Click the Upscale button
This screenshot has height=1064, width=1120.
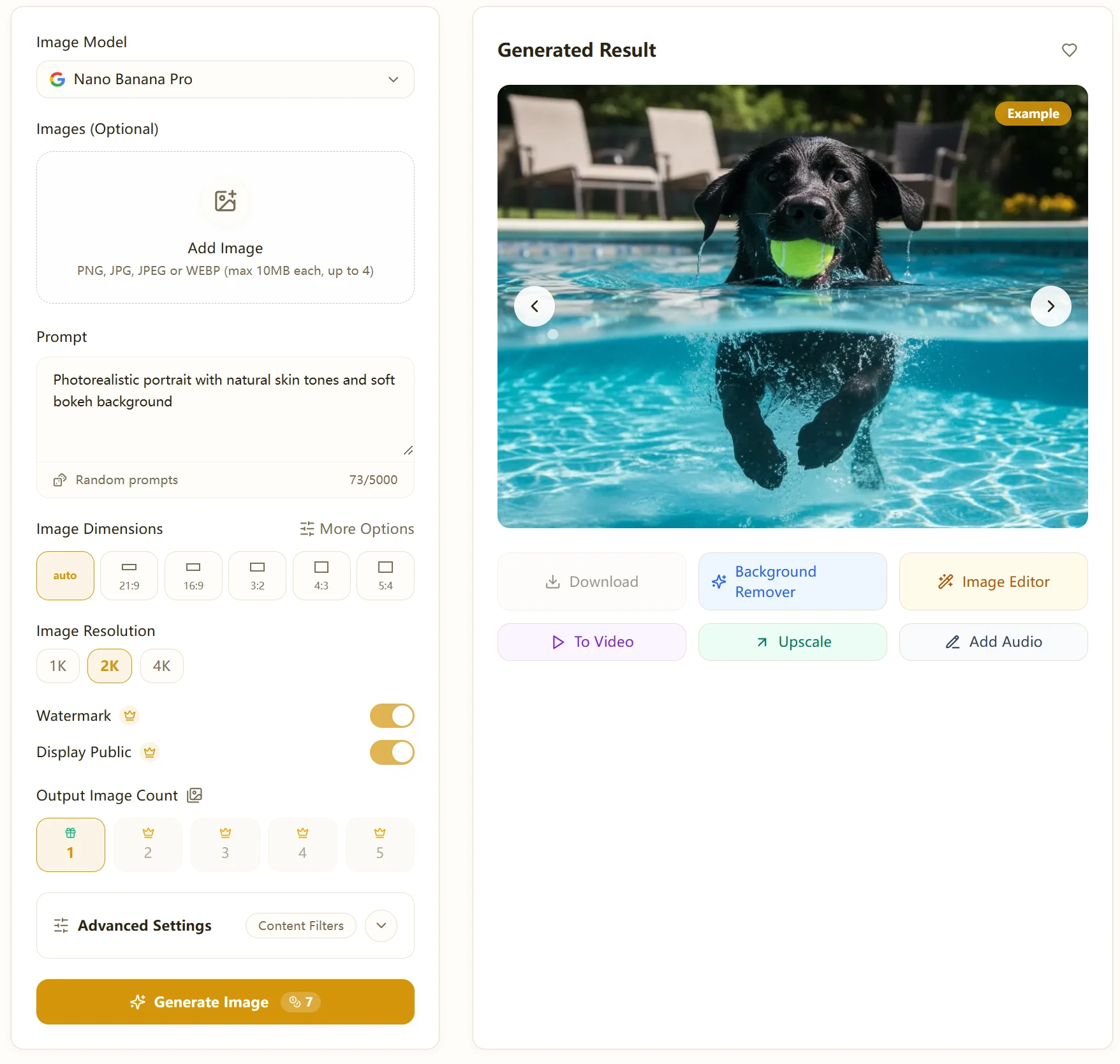pyautogui.click(x=792, y=642)
